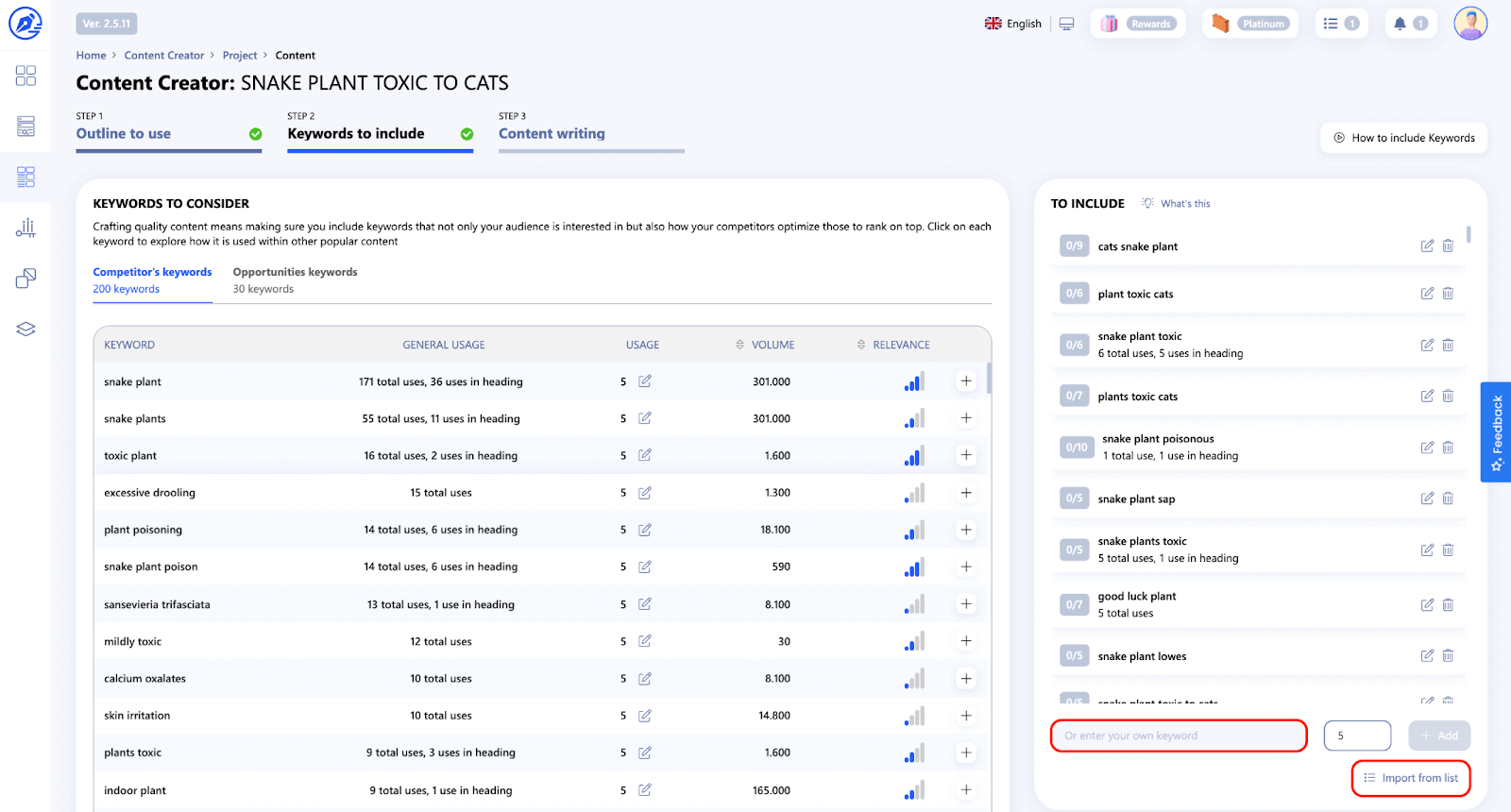Click the Add keyword button
This screenshot has width=1511, height=812.
[1439, 736]
